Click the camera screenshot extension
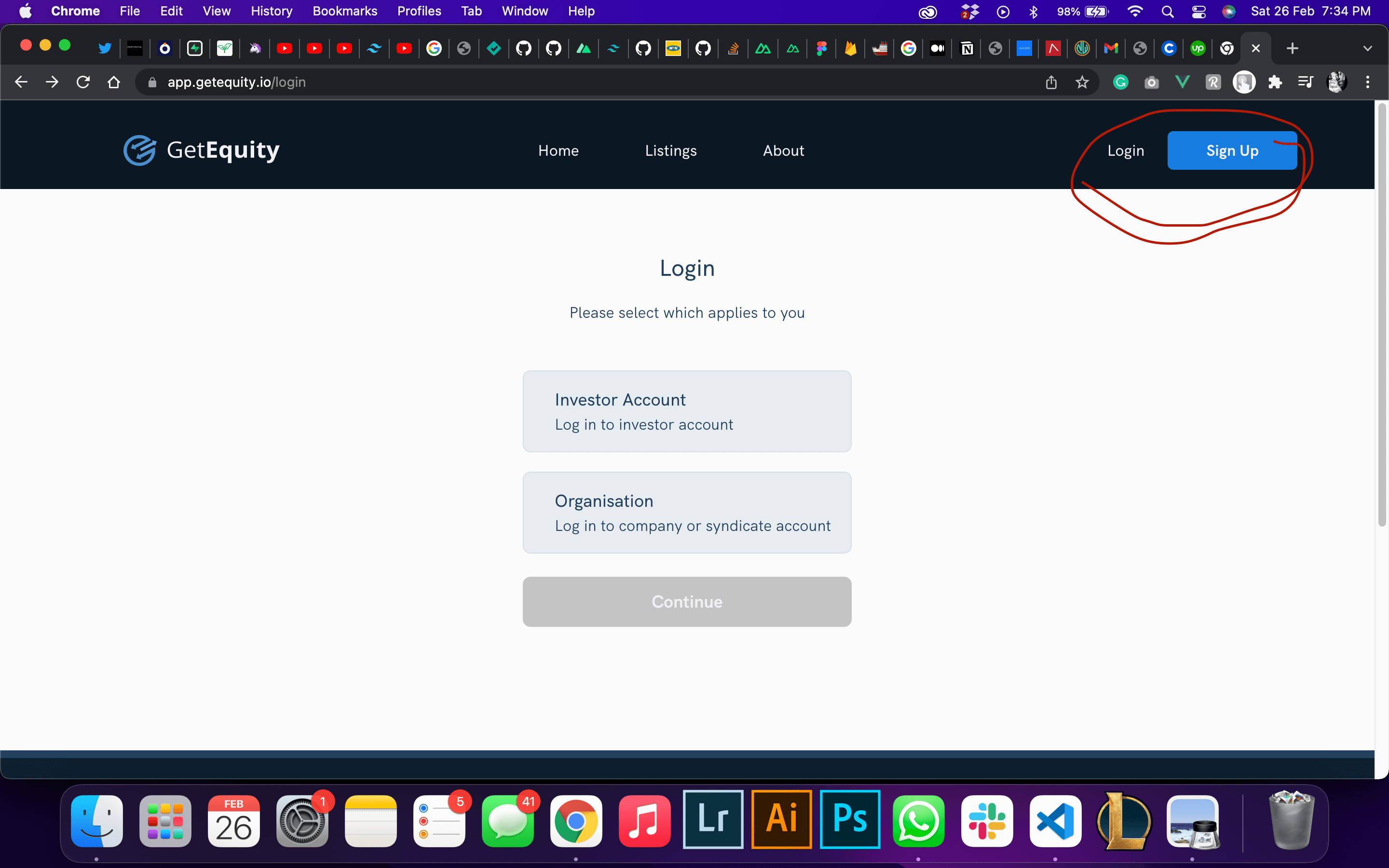Screen dimensions: 1389x868 click(1151, 82)
